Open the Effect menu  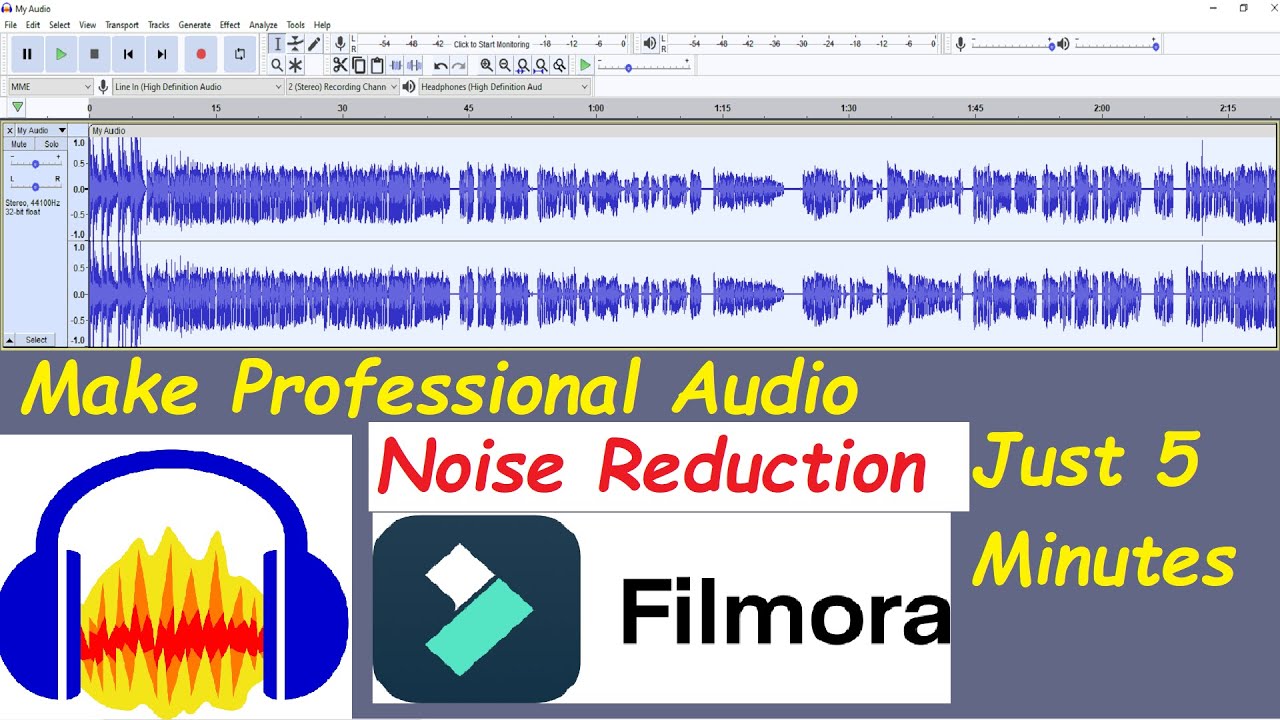click(x=230, y=25)
